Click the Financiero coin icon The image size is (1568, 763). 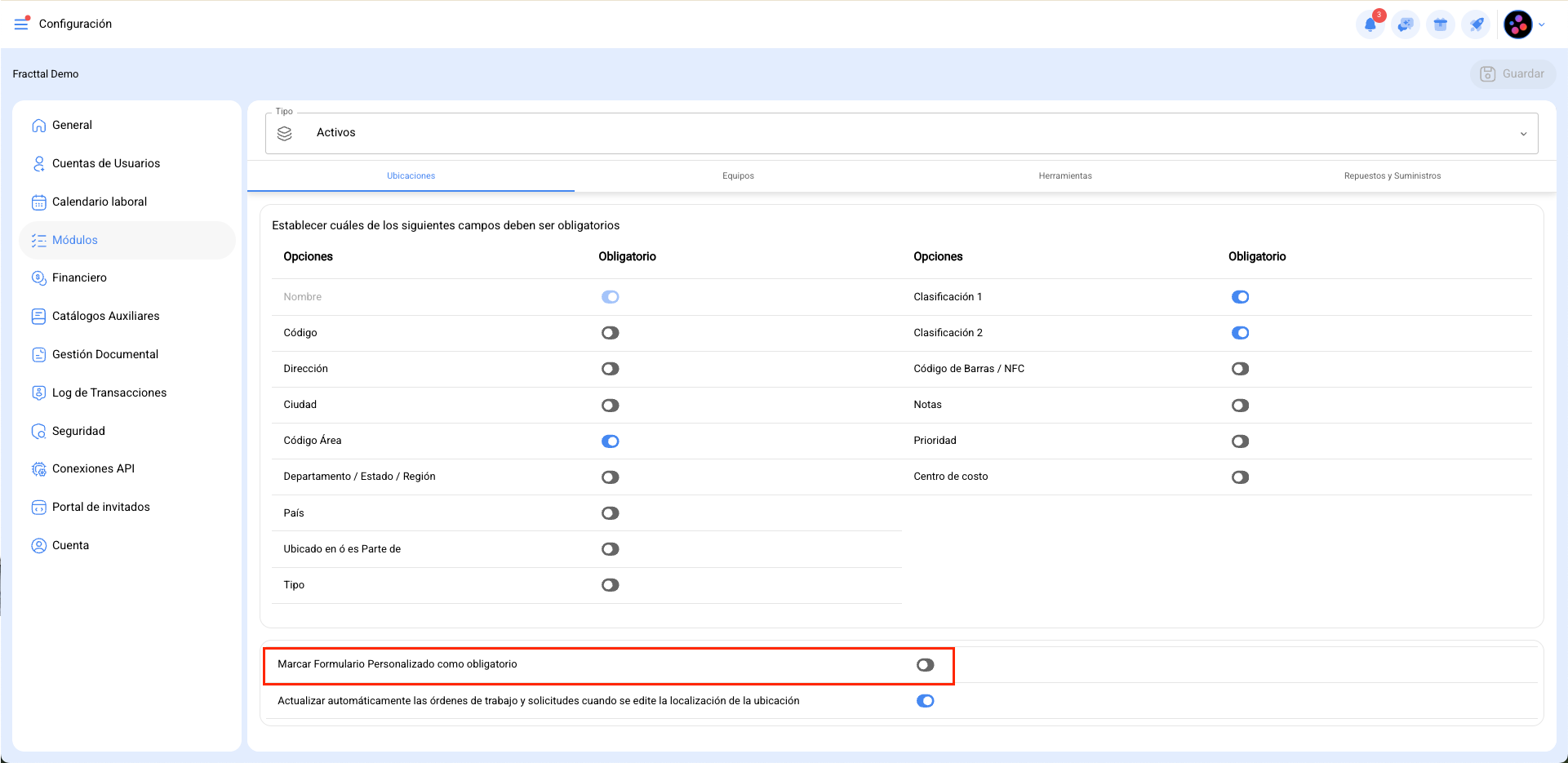38,277
